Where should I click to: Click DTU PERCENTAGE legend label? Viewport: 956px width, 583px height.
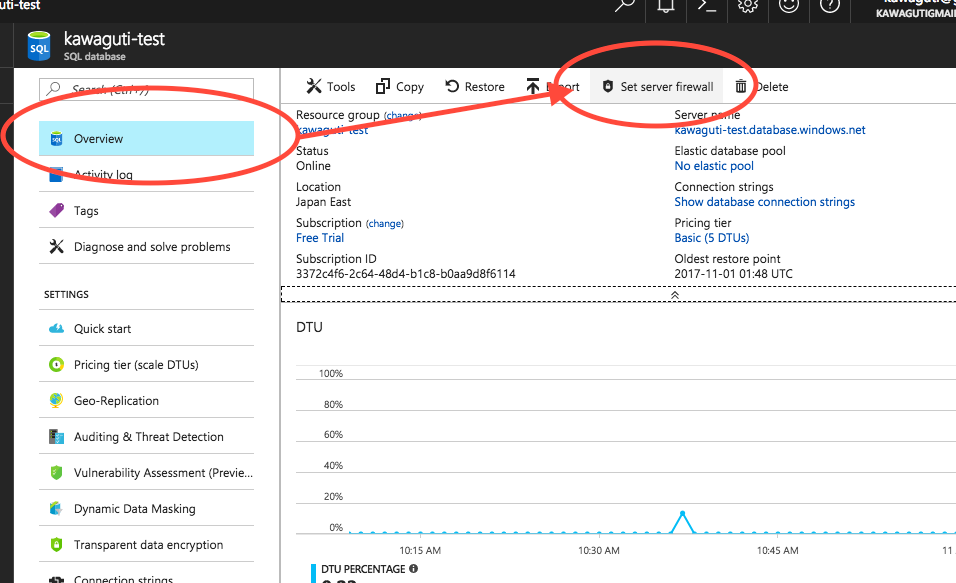363,568
